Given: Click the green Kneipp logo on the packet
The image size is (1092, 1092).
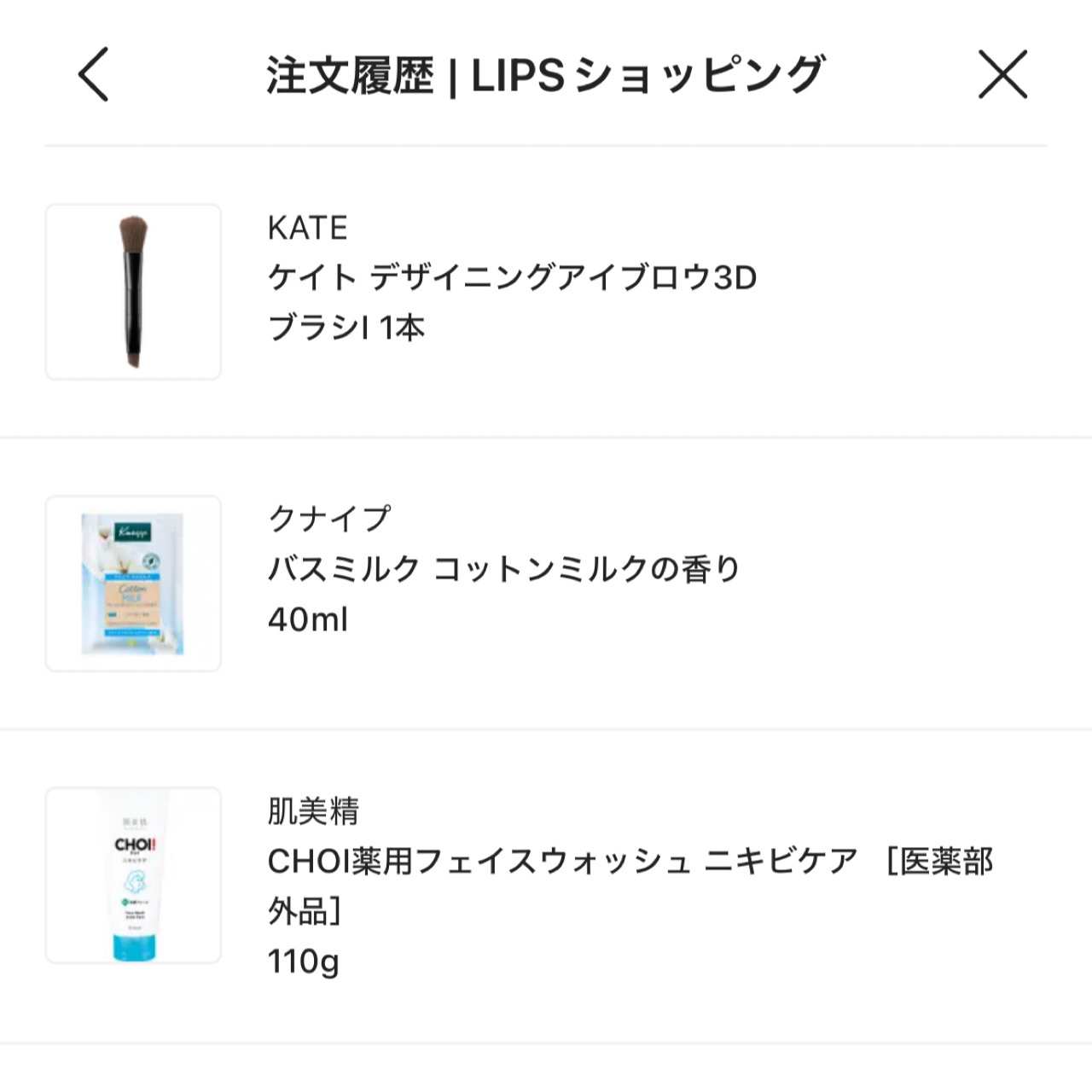Looking at the screenshot, I should [x=133, y=532].
